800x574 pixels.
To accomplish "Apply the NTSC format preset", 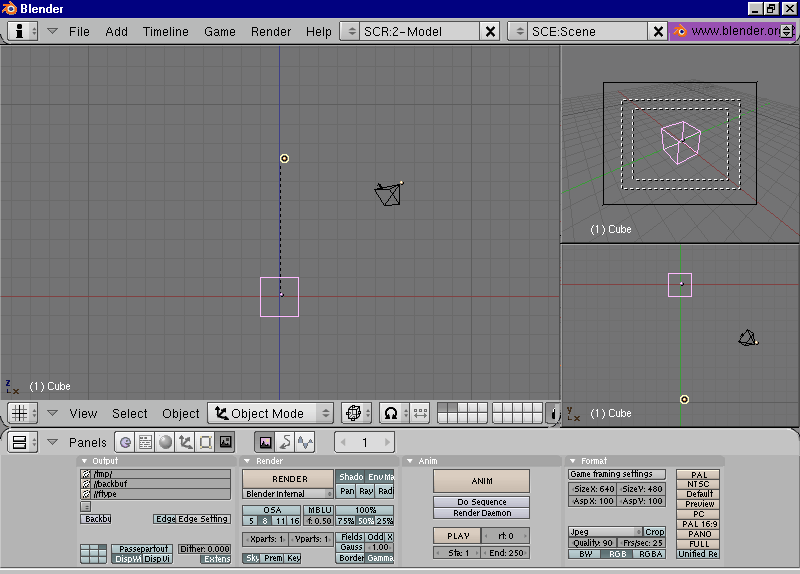I will pyautogui.click(x=698, y=484).
